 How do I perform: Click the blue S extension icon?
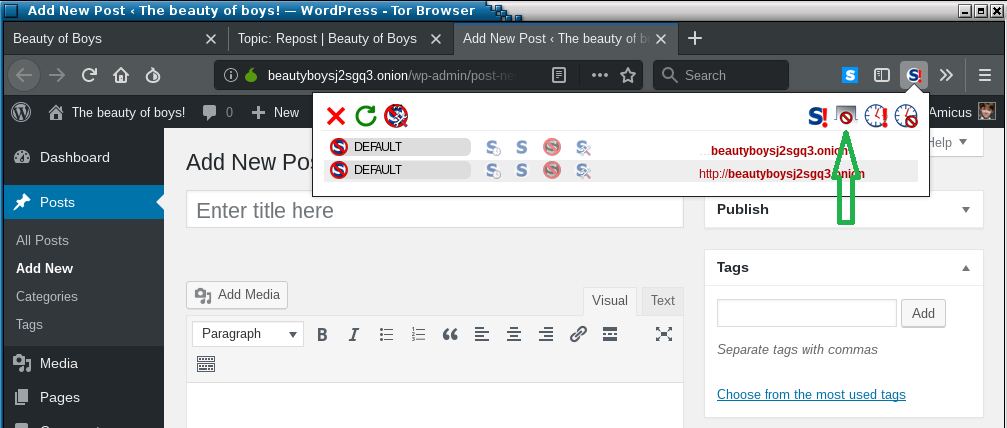click(850, 75)
